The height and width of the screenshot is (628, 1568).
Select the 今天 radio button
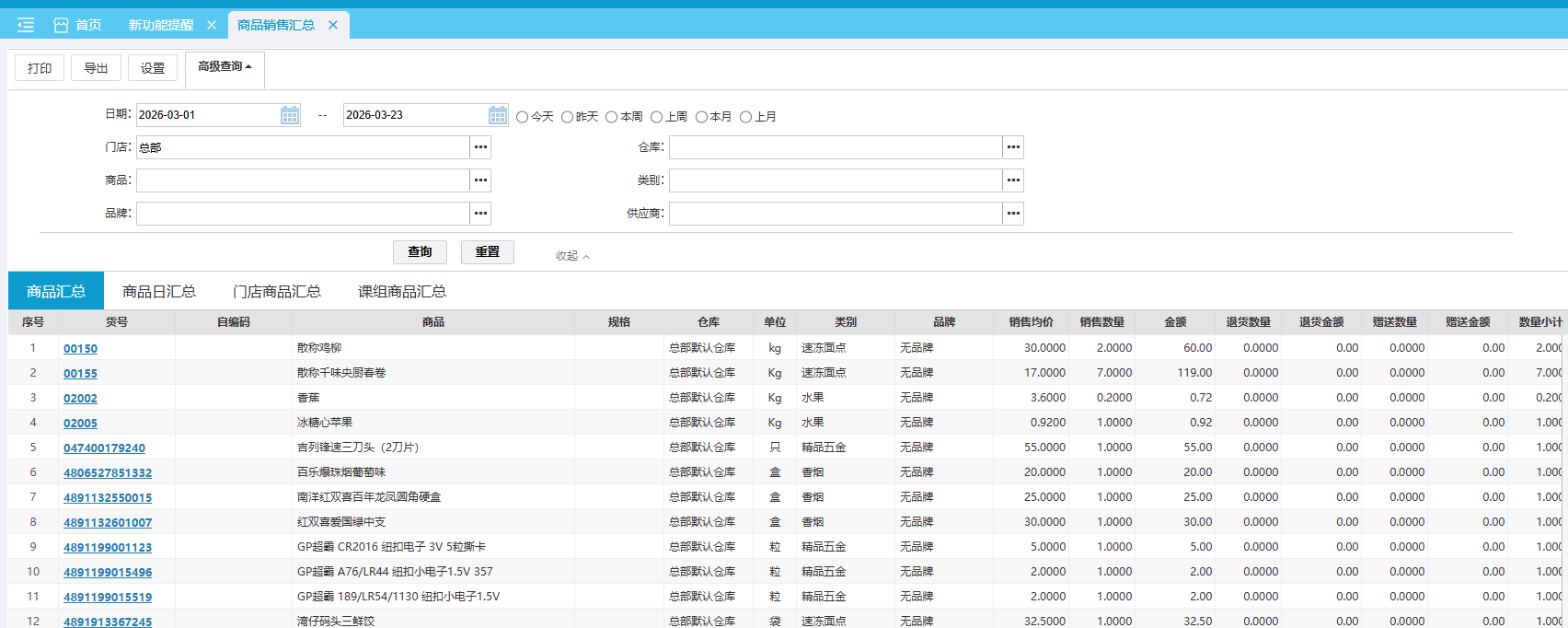[x=523, y=117]
